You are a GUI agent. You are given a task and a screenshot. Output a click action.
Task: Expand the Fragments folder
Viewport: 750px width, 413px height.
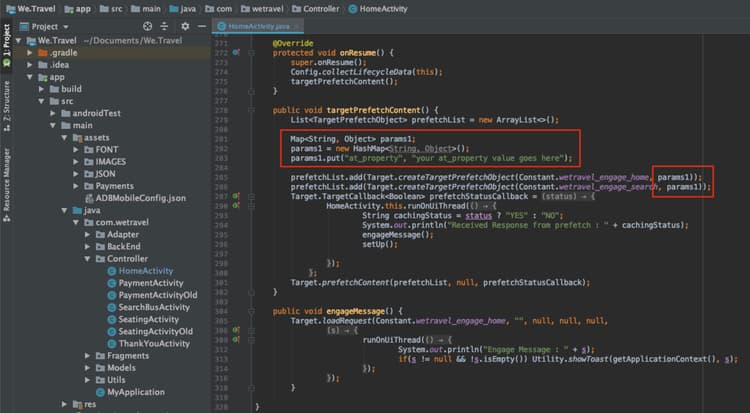[87, 355]
